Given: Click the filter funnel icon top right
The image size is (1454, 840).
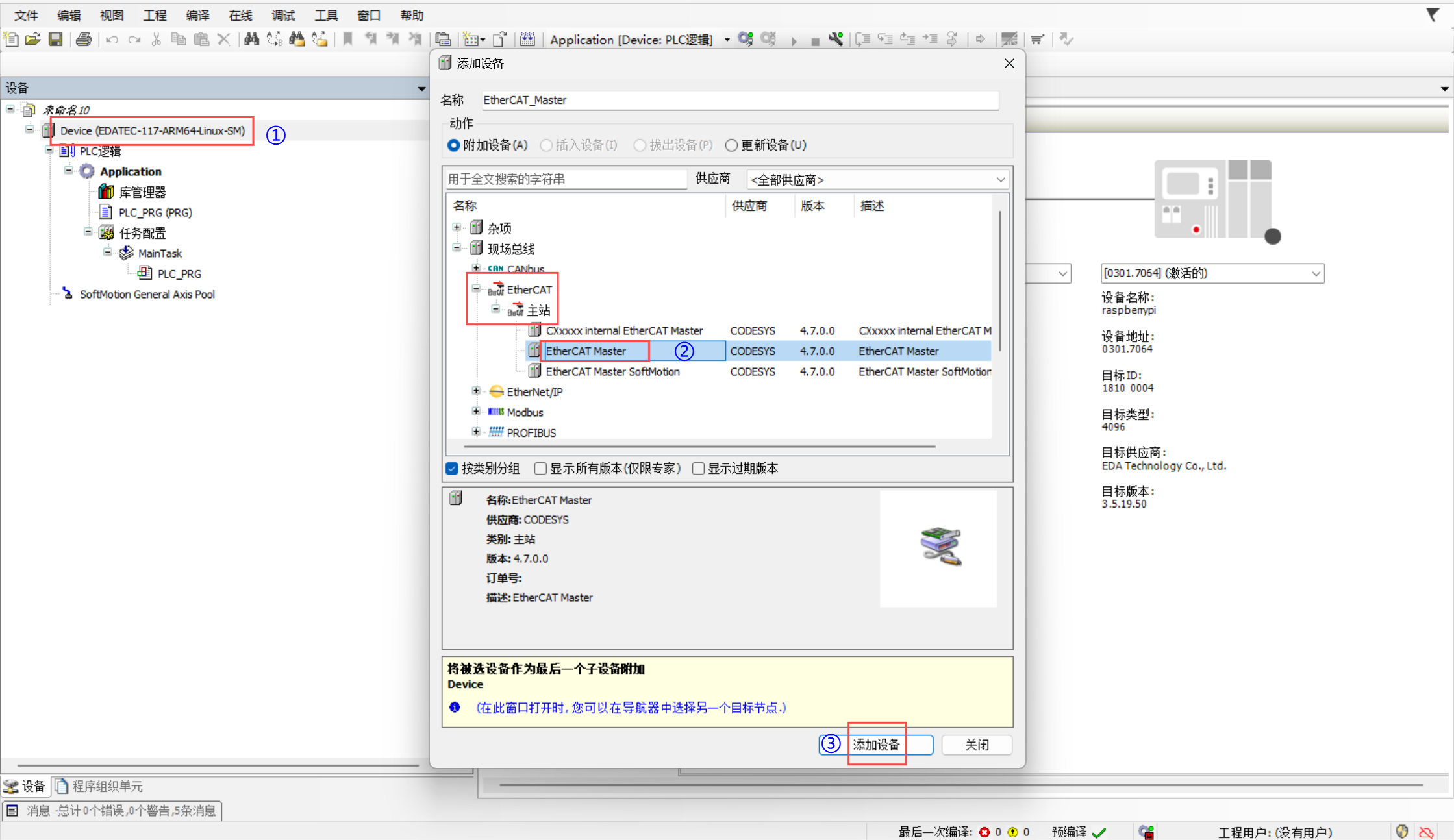Looking at the screenshot, I should 1433,14.
